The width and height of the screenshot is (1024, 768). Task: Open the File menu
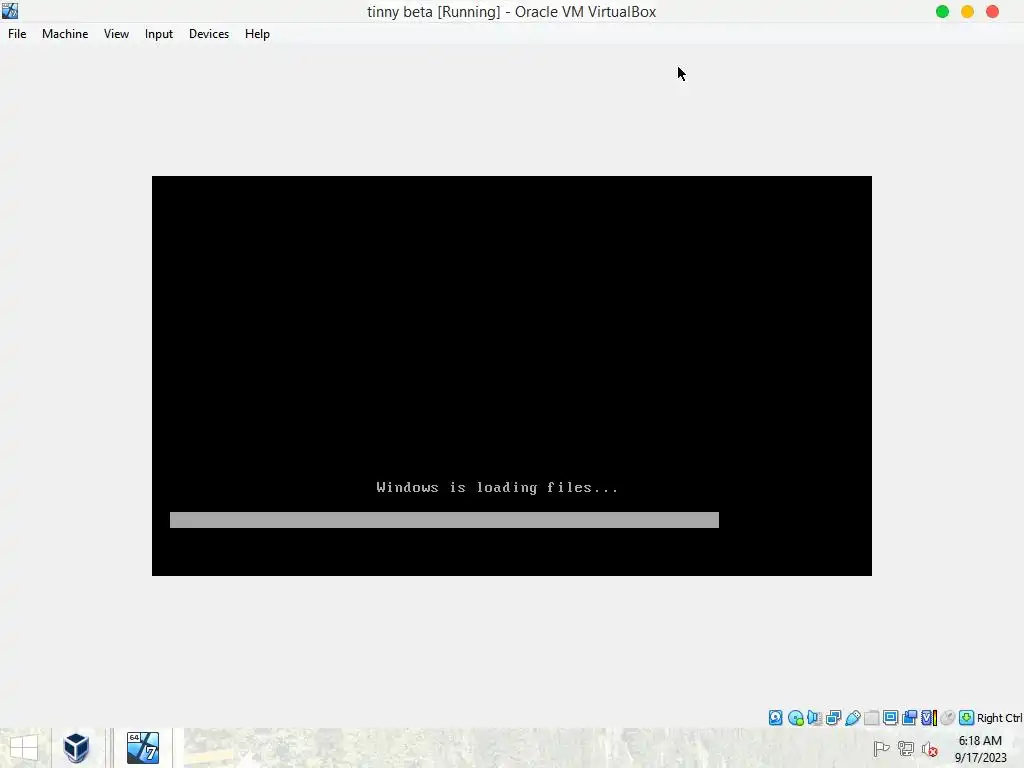pyautogui.click(x=17, y=34)
